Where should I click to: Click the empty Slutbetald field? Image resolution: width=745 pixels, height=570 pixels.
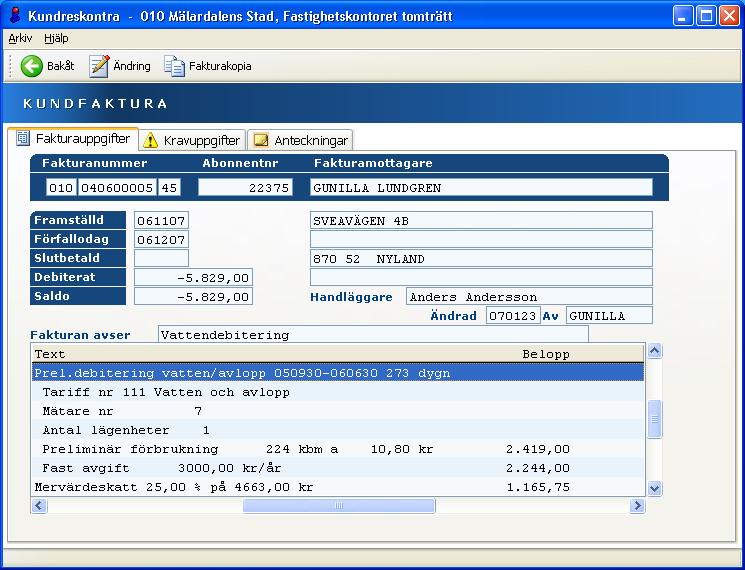point(161,258)
